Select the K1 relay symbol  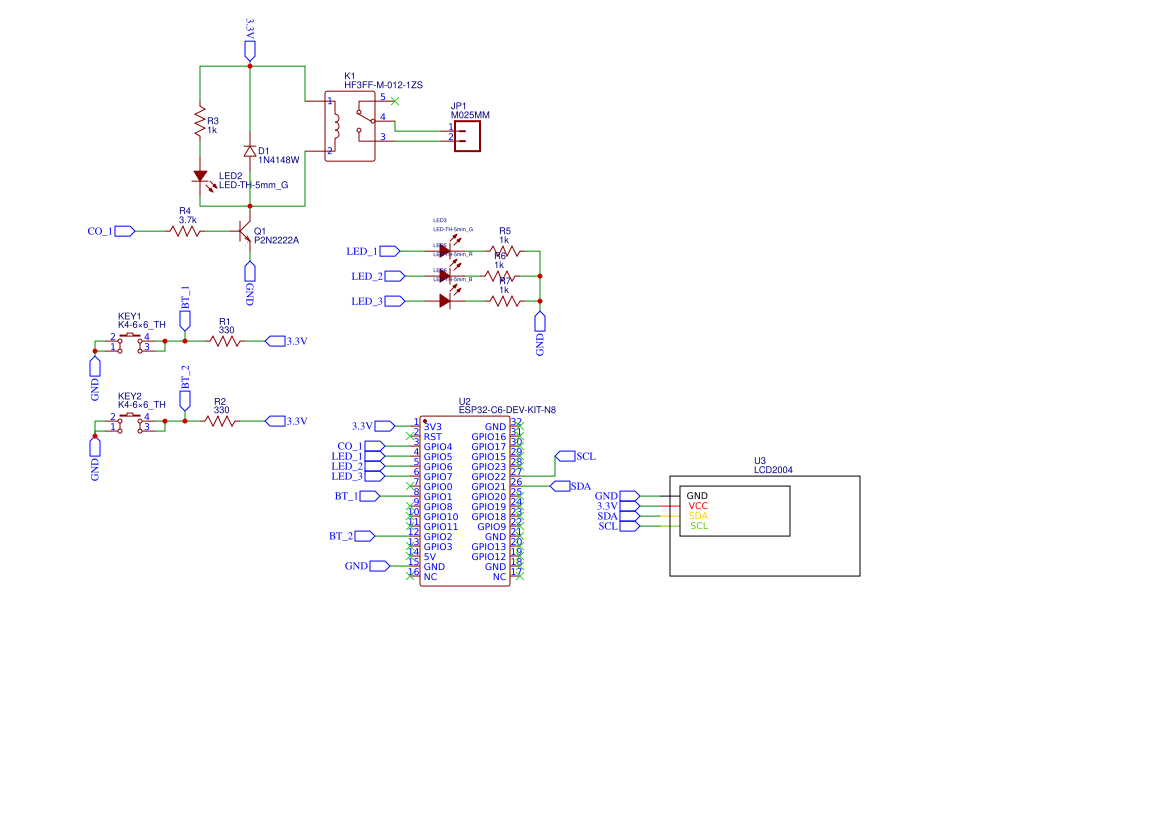point(349,126)
